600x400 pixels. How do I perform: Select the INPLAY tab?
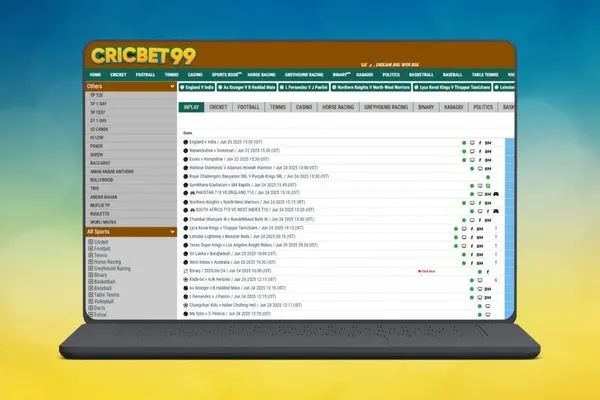[x=191, y=107]
